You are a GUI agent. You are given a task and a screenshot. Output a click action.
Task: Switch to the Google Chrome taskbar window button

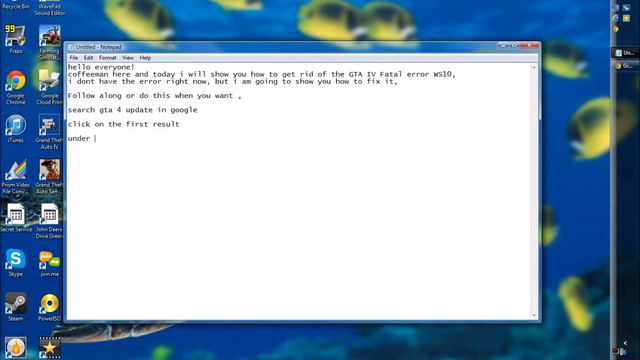pos(625,65)
